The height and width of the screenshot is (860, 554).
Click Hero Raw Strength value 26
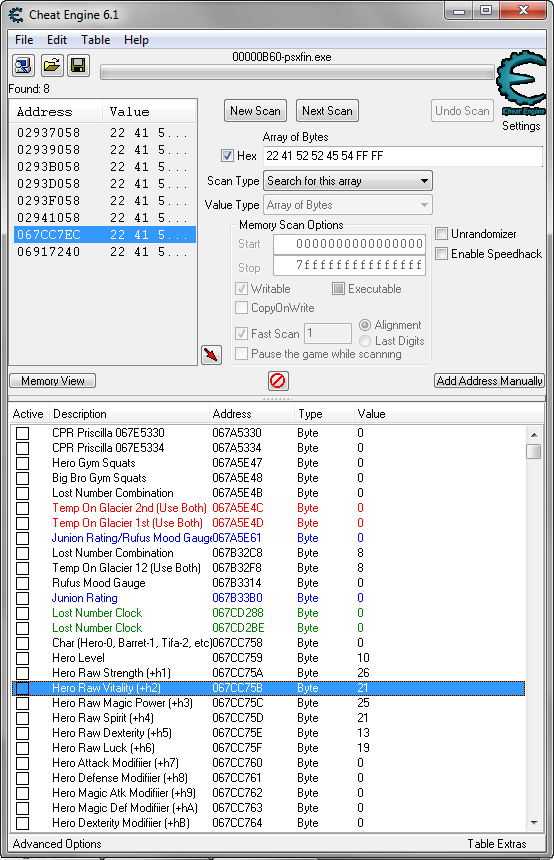pos(363,673)
